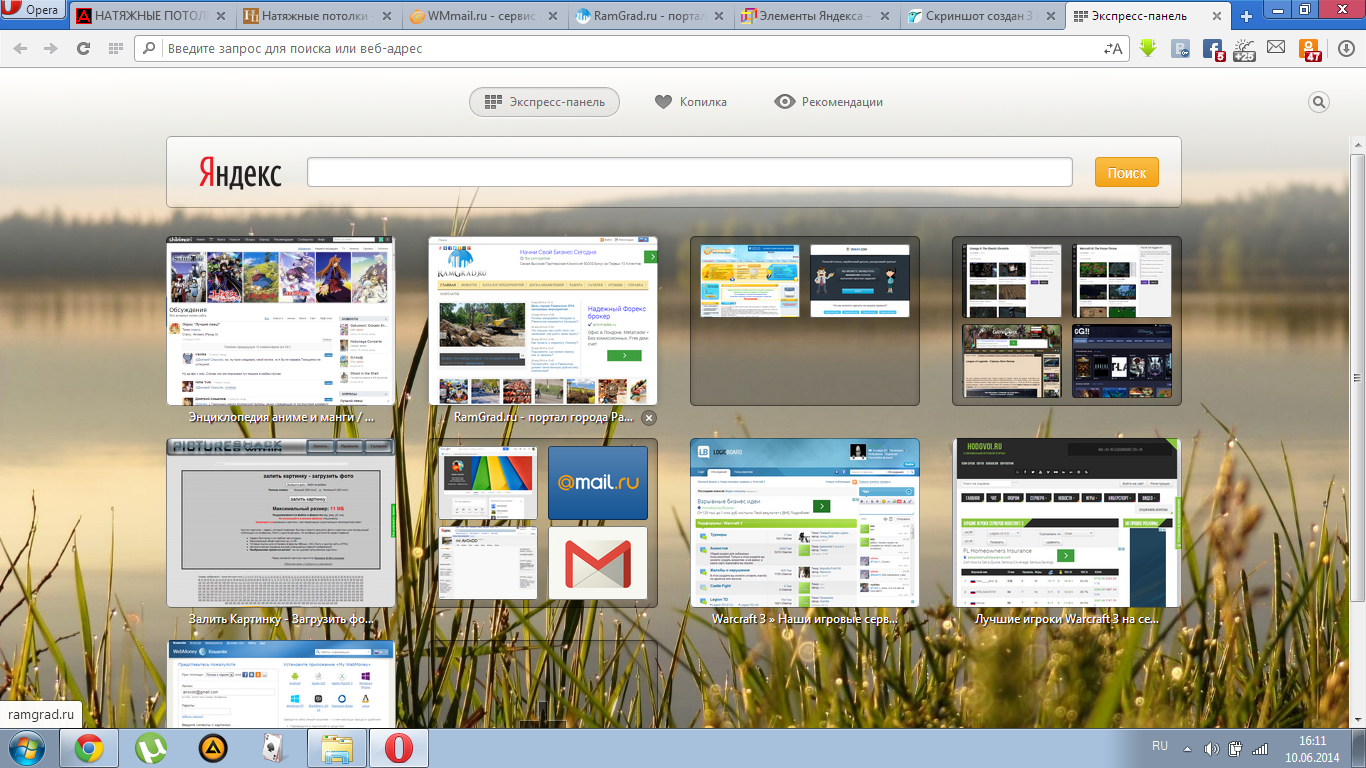Image resolution: width=1366 pixels, height=768 pixels.
Task: Open the two-site speed dial folder
Action: (x=805, y=321)
